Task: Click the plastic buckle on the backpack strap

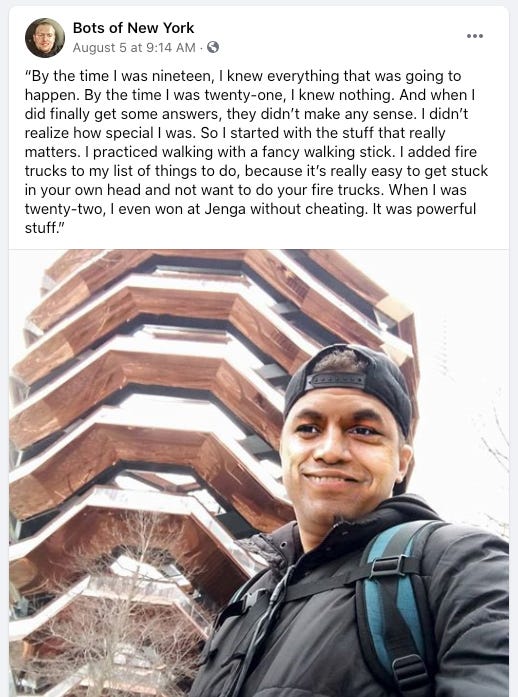Action: click(x=388, y=566)
